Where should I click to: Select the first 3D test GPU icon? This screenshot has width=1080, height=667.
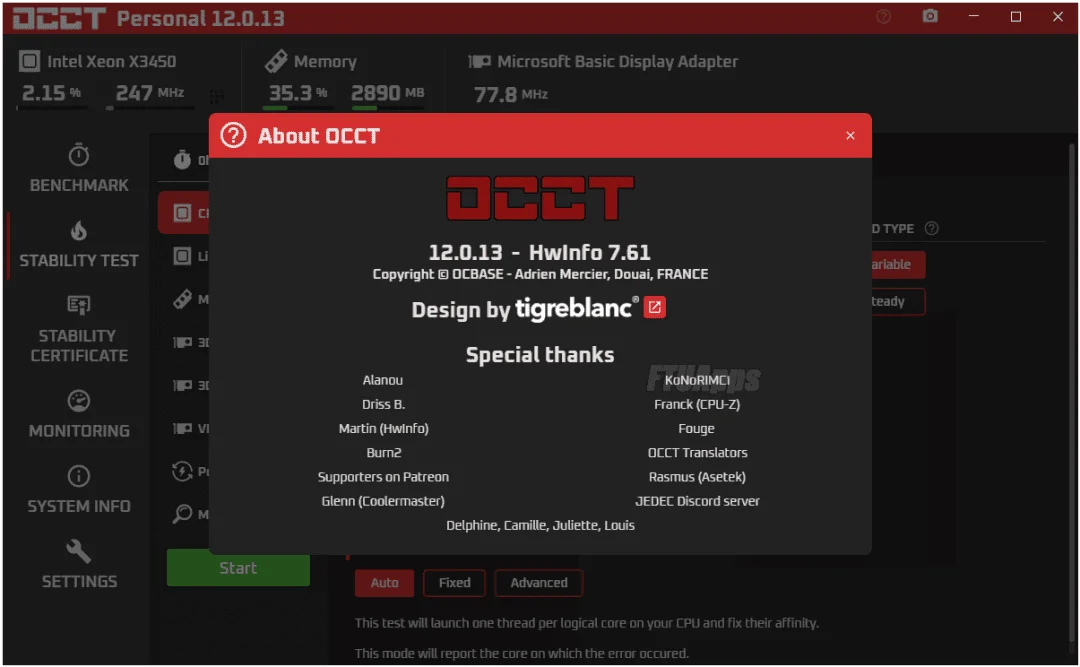[182, 342]
